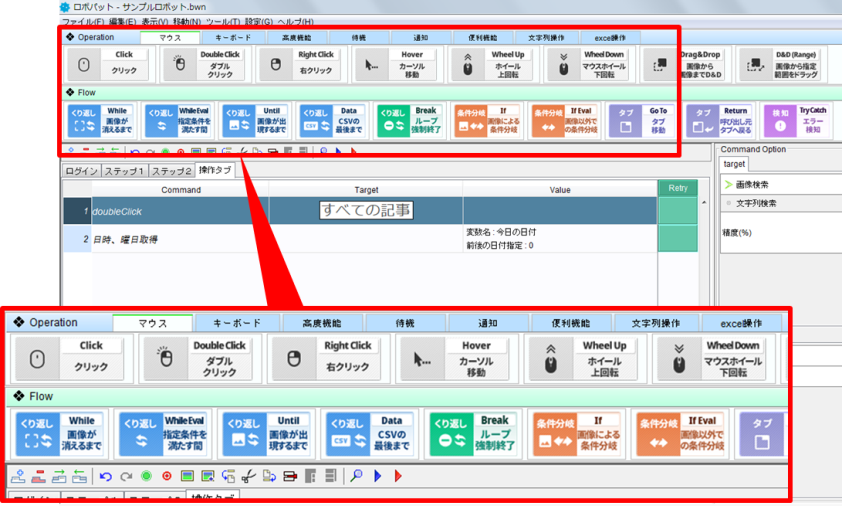Open the 便利機能 tab in enlarged view
Screen dimensions: 842x506
click(571, 323)
